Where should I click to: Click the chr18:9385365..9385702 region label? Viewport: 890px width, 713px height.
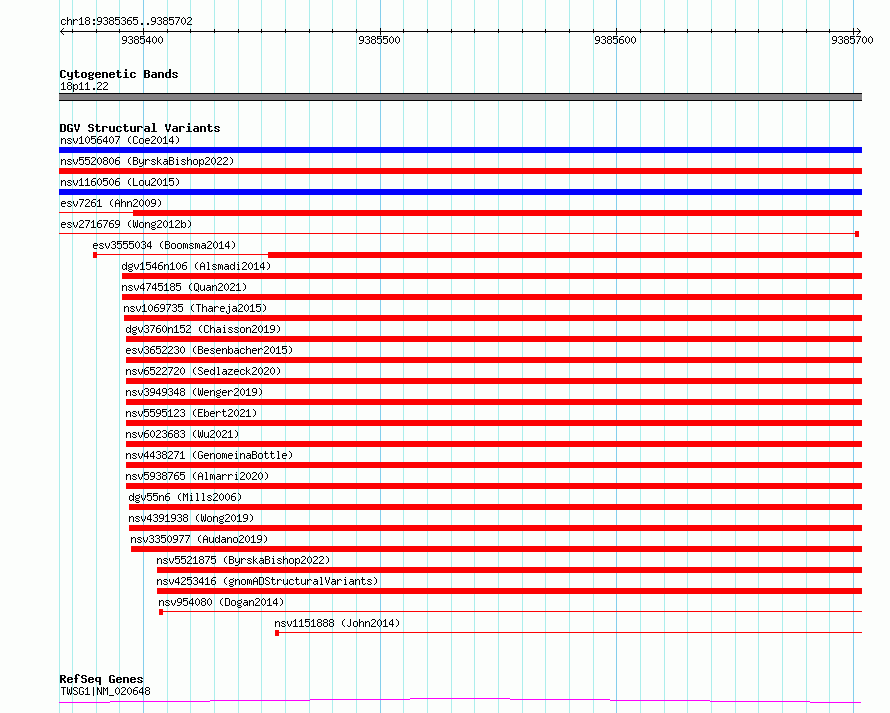[126, 21]
